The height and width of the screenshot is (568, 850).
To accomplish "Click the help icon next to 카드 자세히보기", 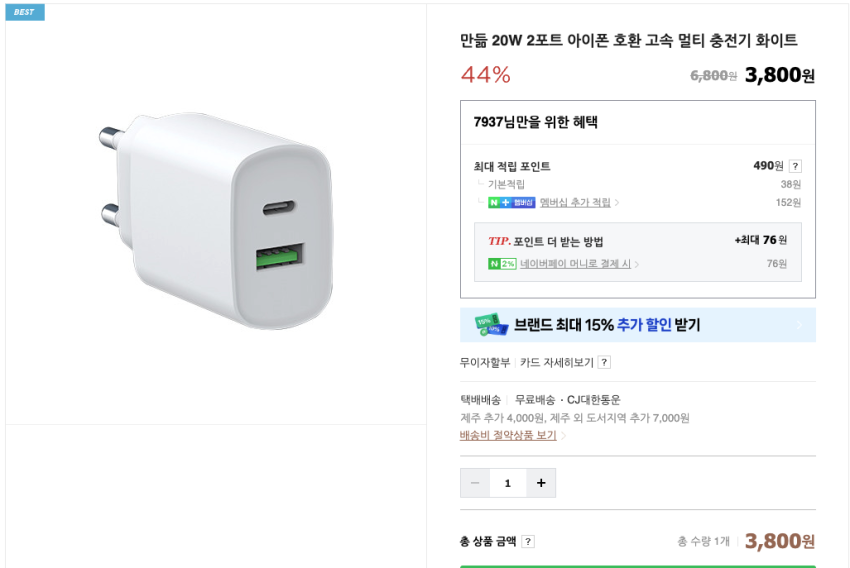I will 604,362.
